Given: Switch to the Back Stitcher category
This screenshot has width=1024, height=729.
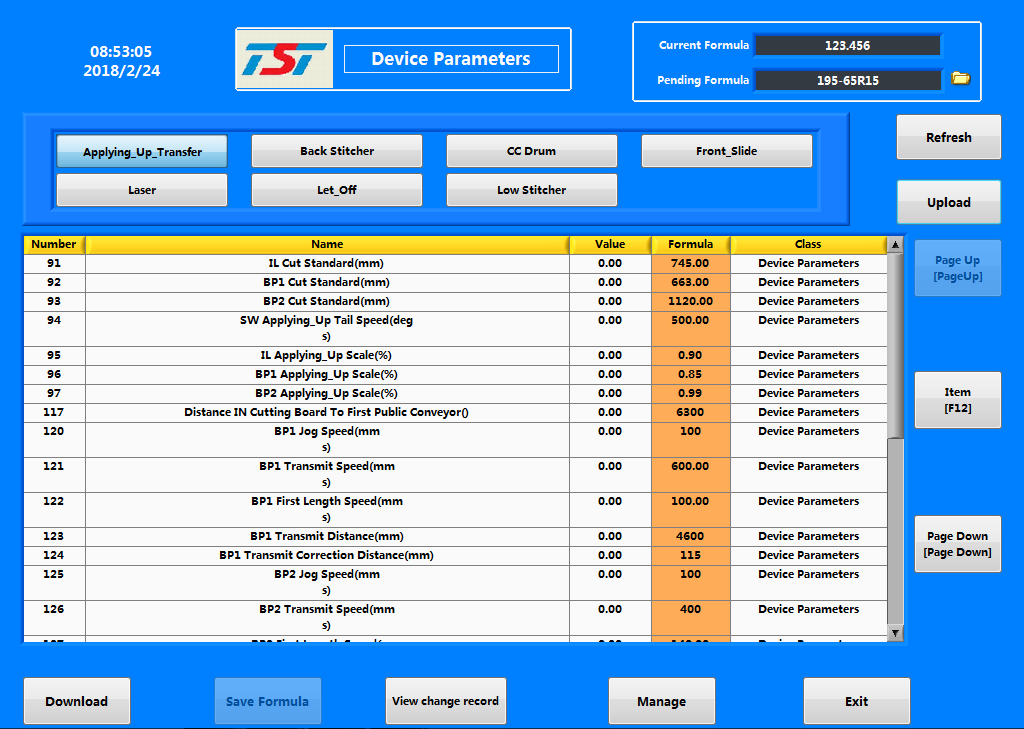Looking at the screenshot, I should [x=337, y=151].
